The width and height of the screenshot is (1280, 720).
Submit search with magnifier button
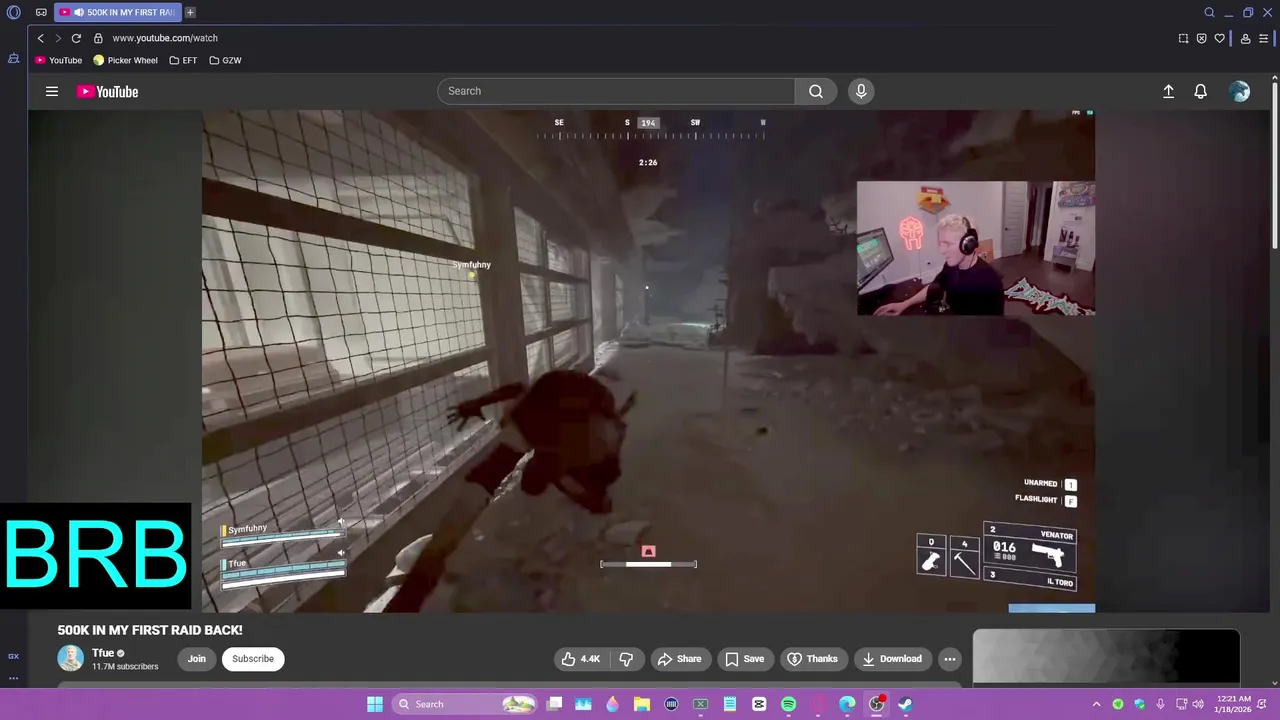tap(816, 91)
